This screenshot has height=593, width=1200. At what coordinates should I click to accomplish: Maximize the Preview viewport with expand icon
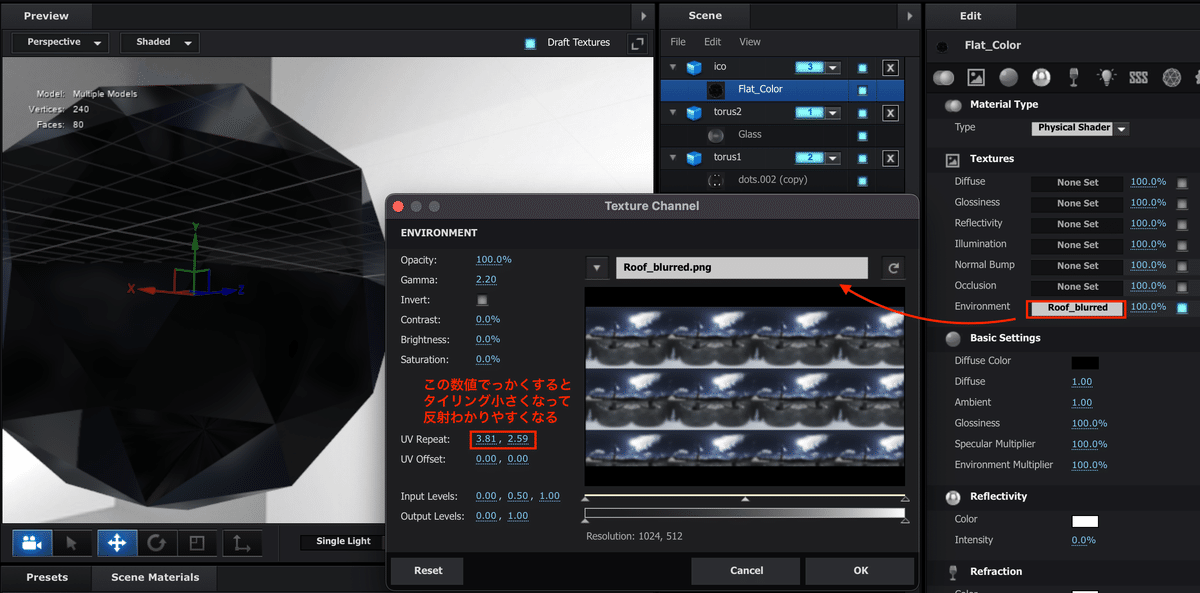click(x=636, y=43)
